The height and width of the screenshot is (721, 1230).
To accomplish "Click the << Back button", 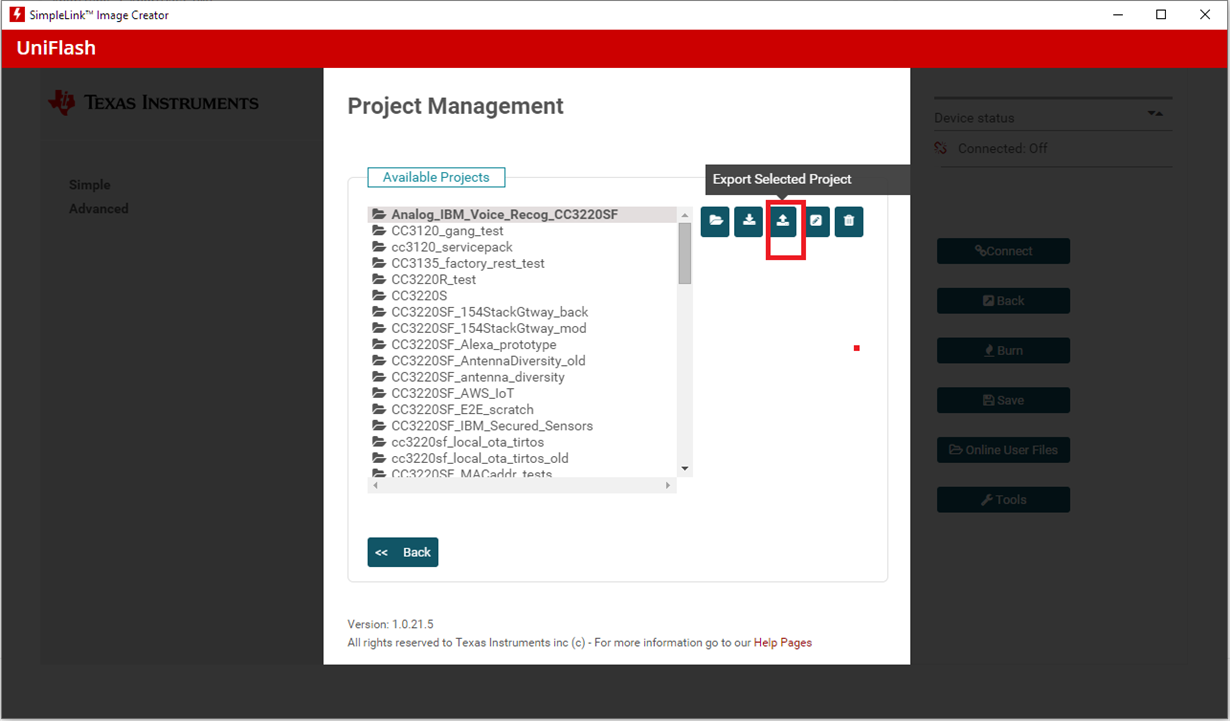I will (x=403, y=552).
